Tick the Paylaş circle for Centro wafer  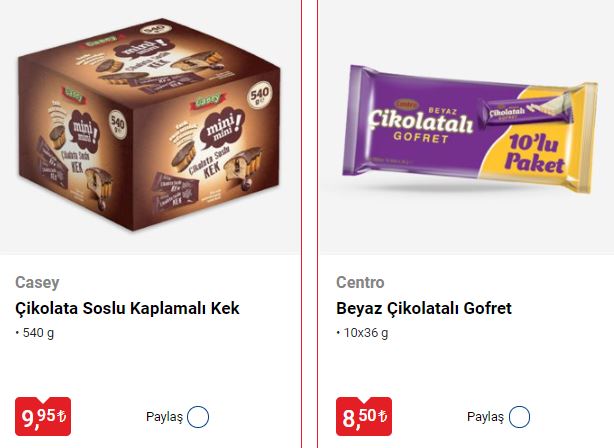(x=519, y=417)
